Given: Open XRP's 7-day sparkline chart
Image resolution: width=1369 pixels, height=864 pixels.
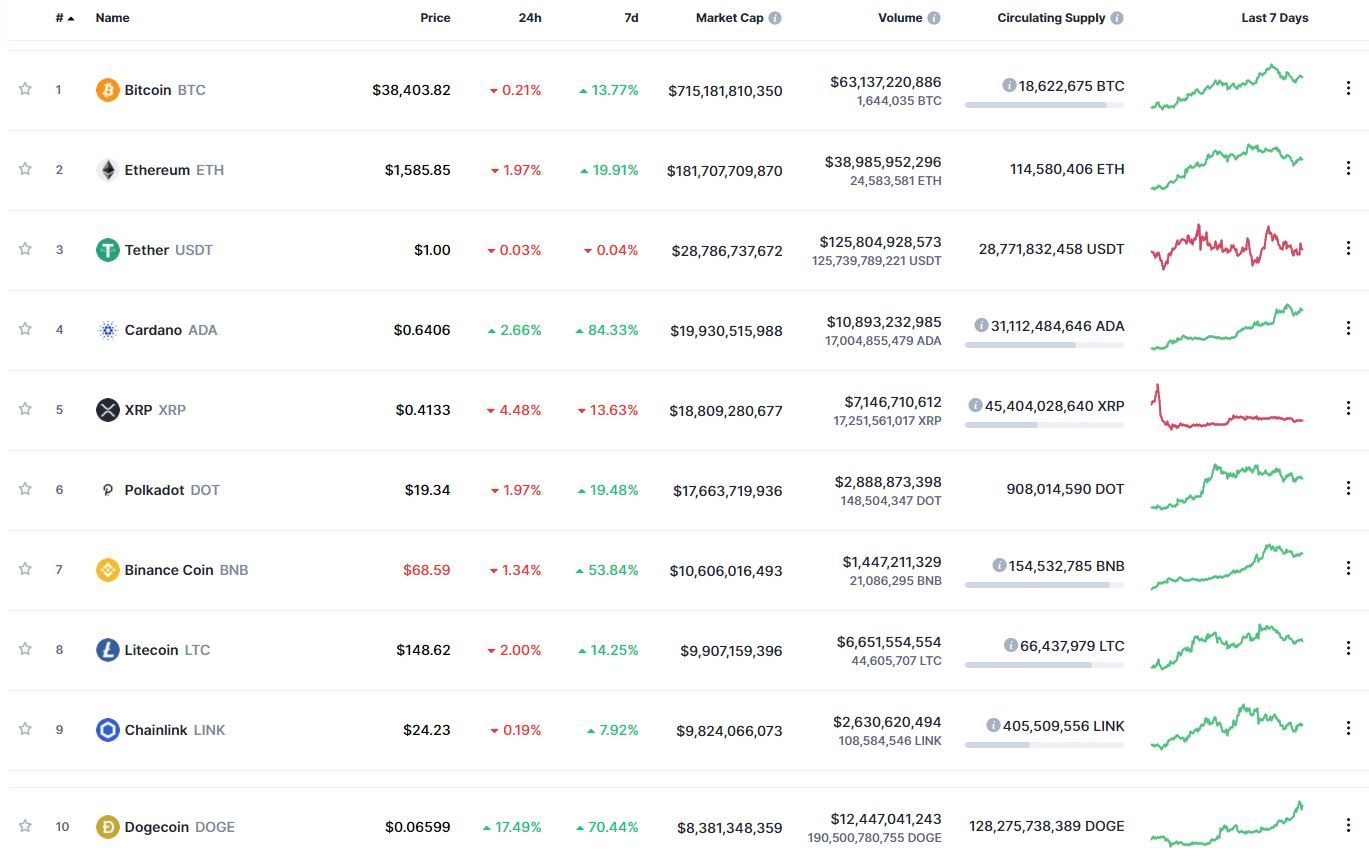Looking at the screenshot, I should (1227, 407).
